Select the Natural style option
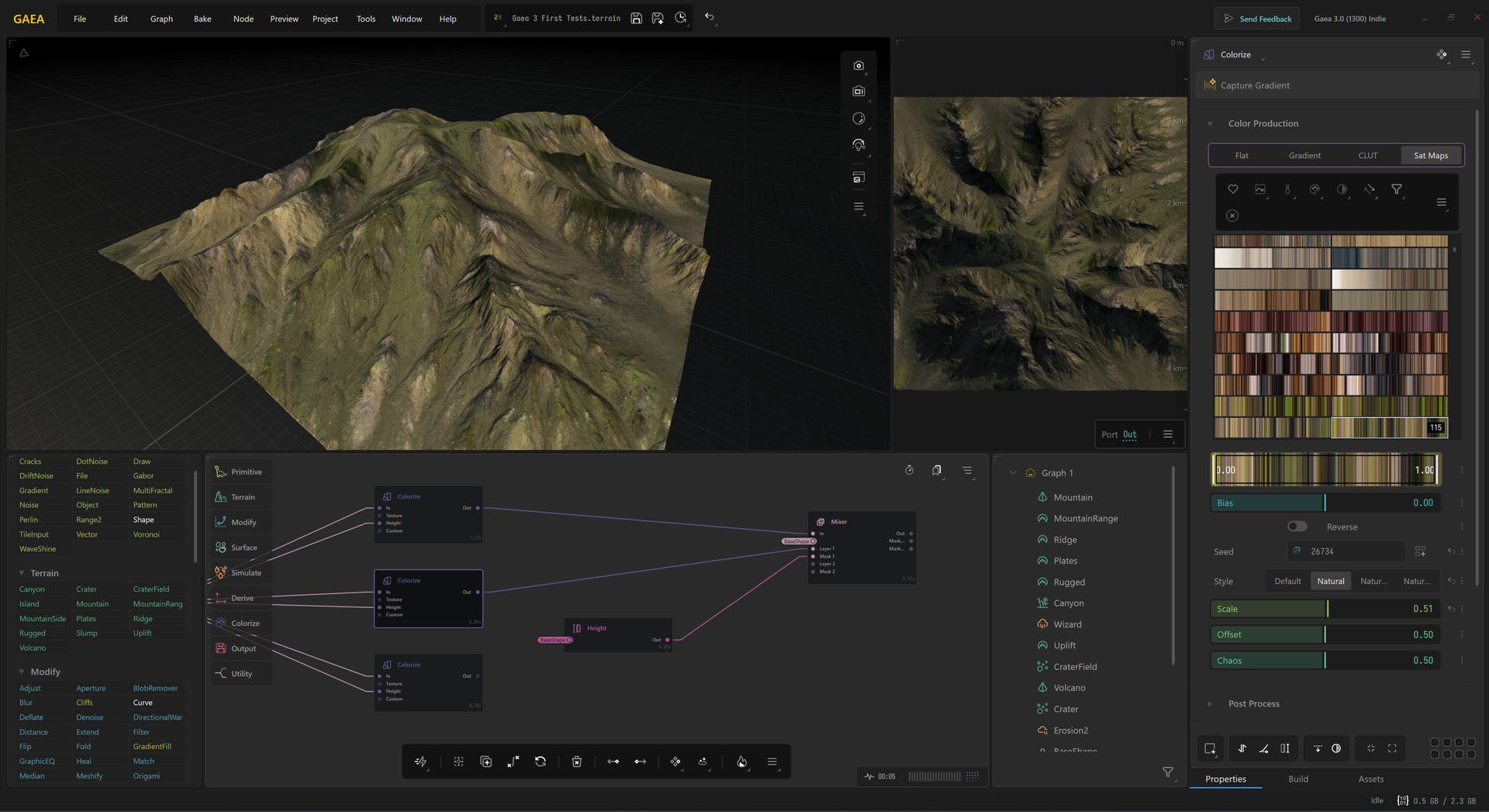This screenshot has width=1489, height=812. pyautogui.click(x=1331, y=581)
